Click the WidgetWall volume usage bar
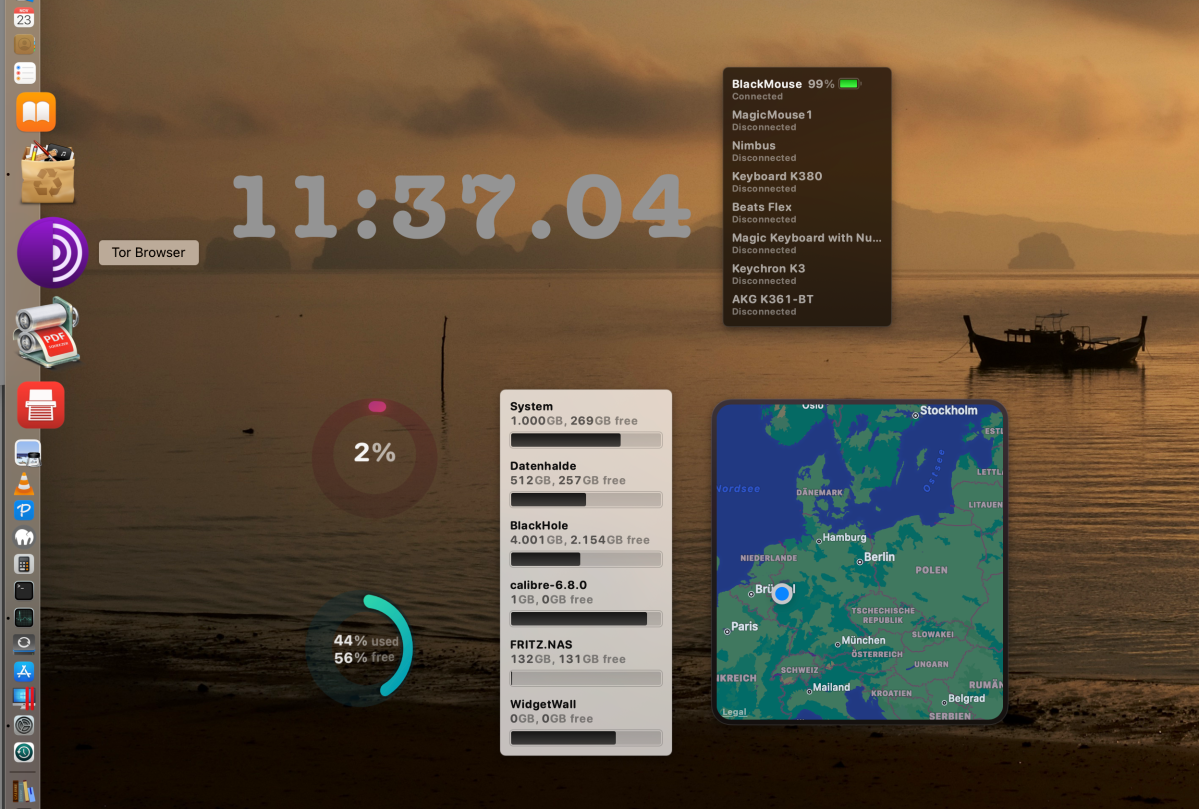Image resolution: width=1199 pixels, height=809 pixels. [586, 738]
